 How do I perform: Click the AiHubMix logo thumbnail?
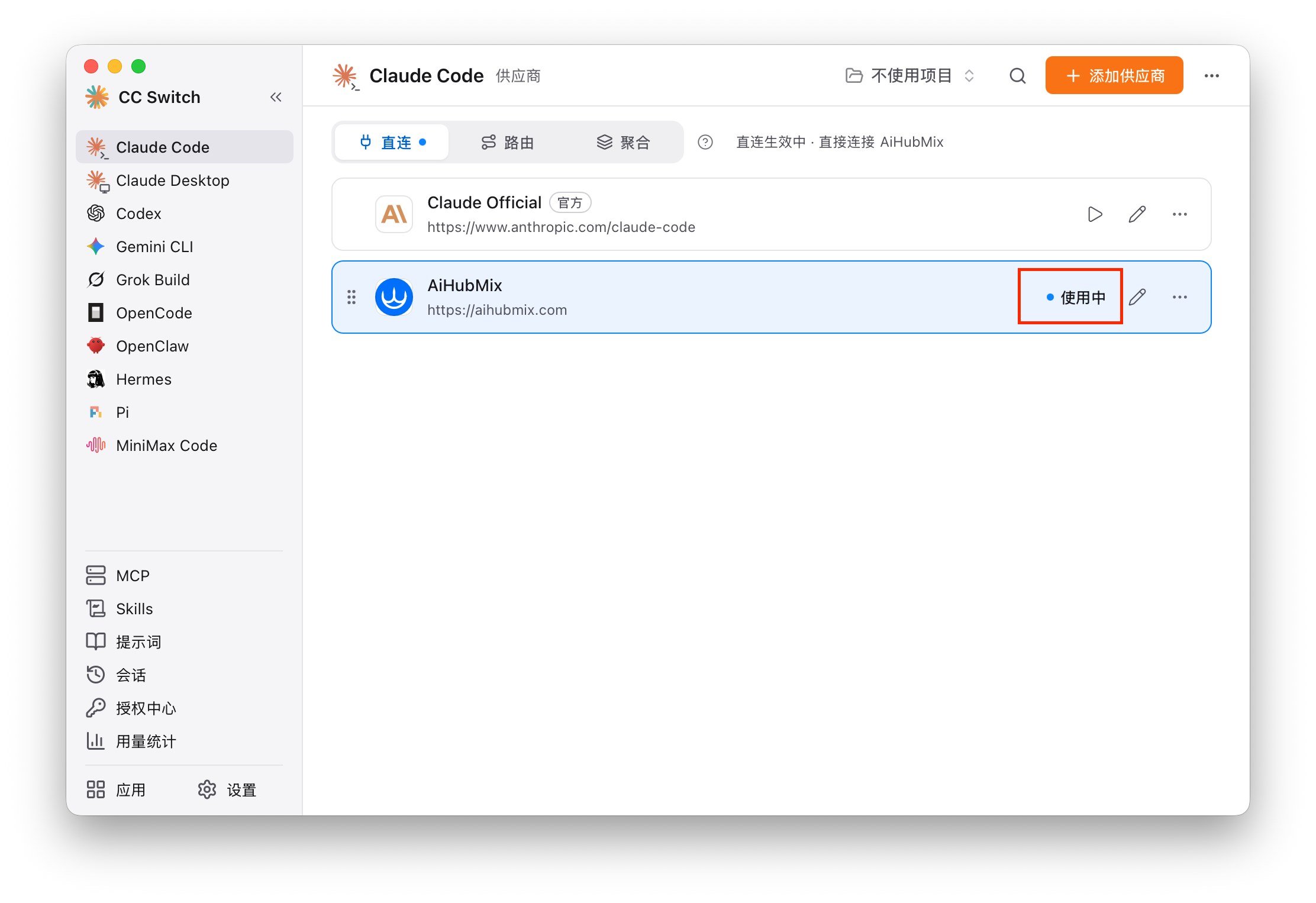pyautogui.click(x=394, y=297)
